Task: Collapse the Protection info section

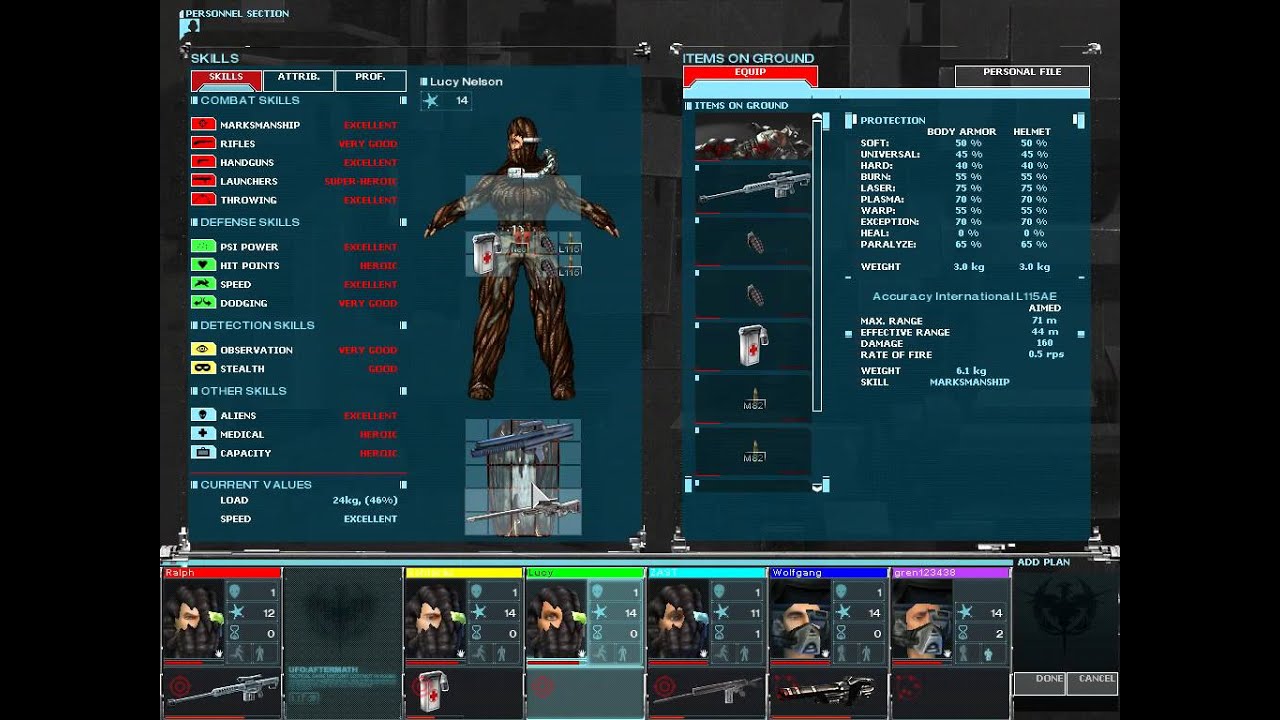Action: click(x=1079, y=120)
